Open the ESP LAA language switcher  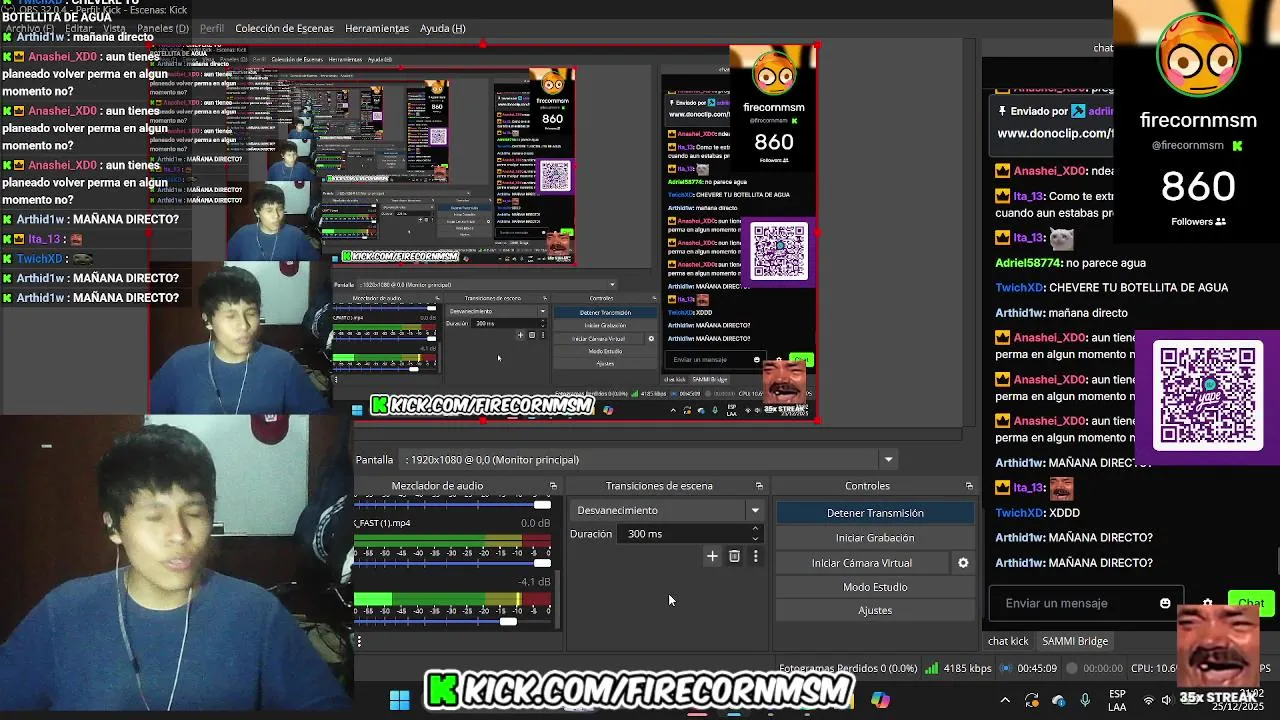(1117, 700)
